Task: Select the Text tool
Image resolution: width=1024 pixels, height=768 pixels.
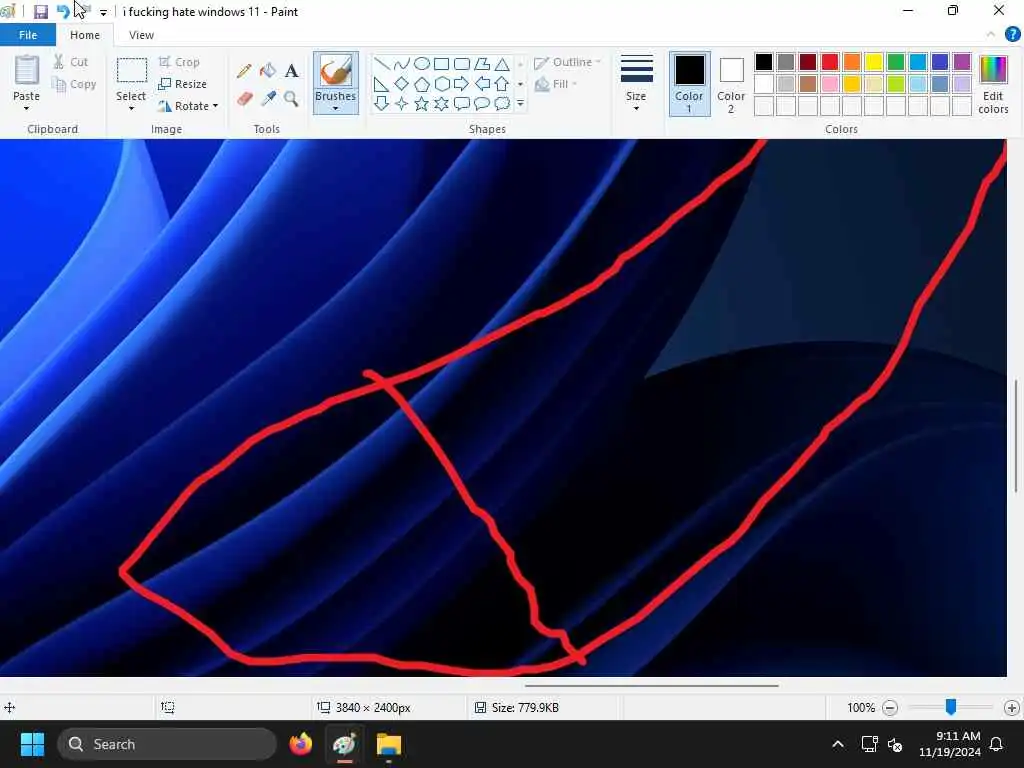Action: pos(291,70)
